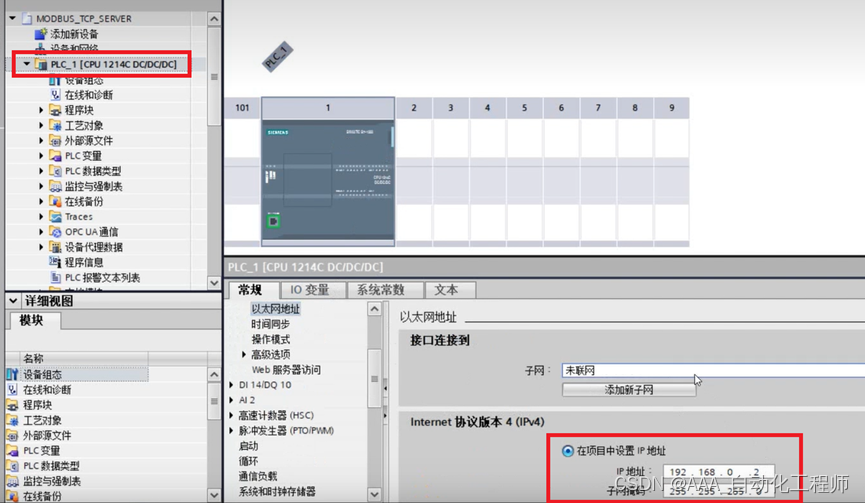Switch to the 系统常数 tab

click(385, 290)
